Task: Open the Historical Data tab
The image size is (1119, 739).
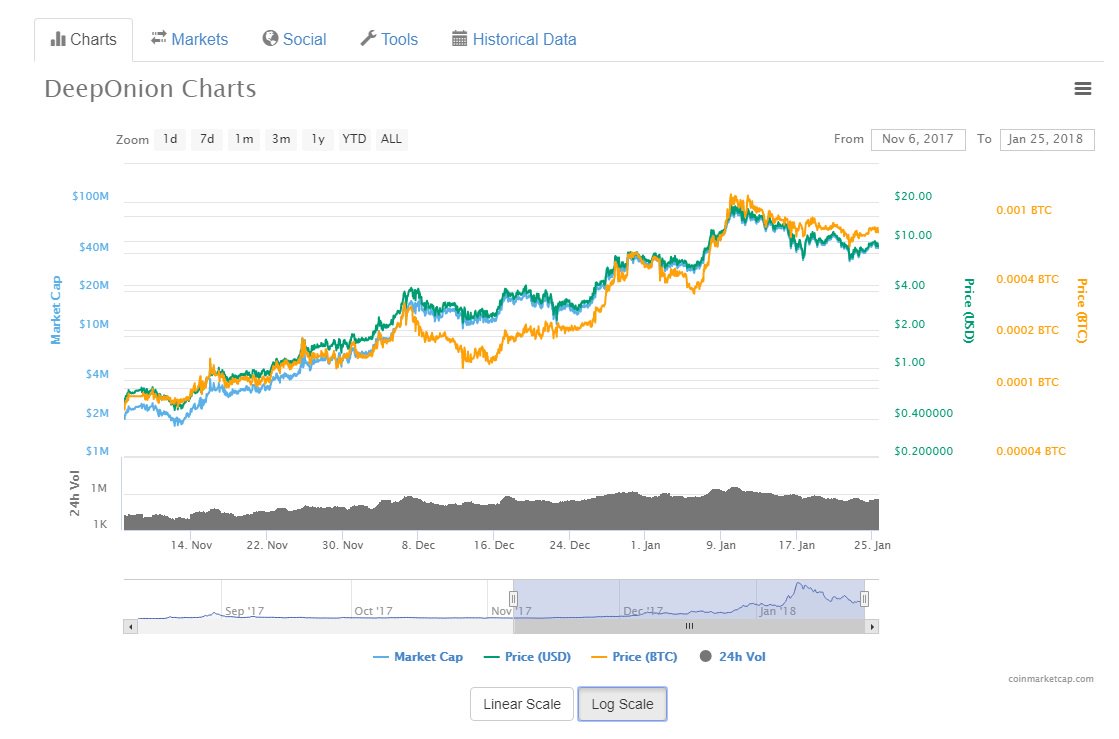Action: pyautogui.click(x=514, y=39)
